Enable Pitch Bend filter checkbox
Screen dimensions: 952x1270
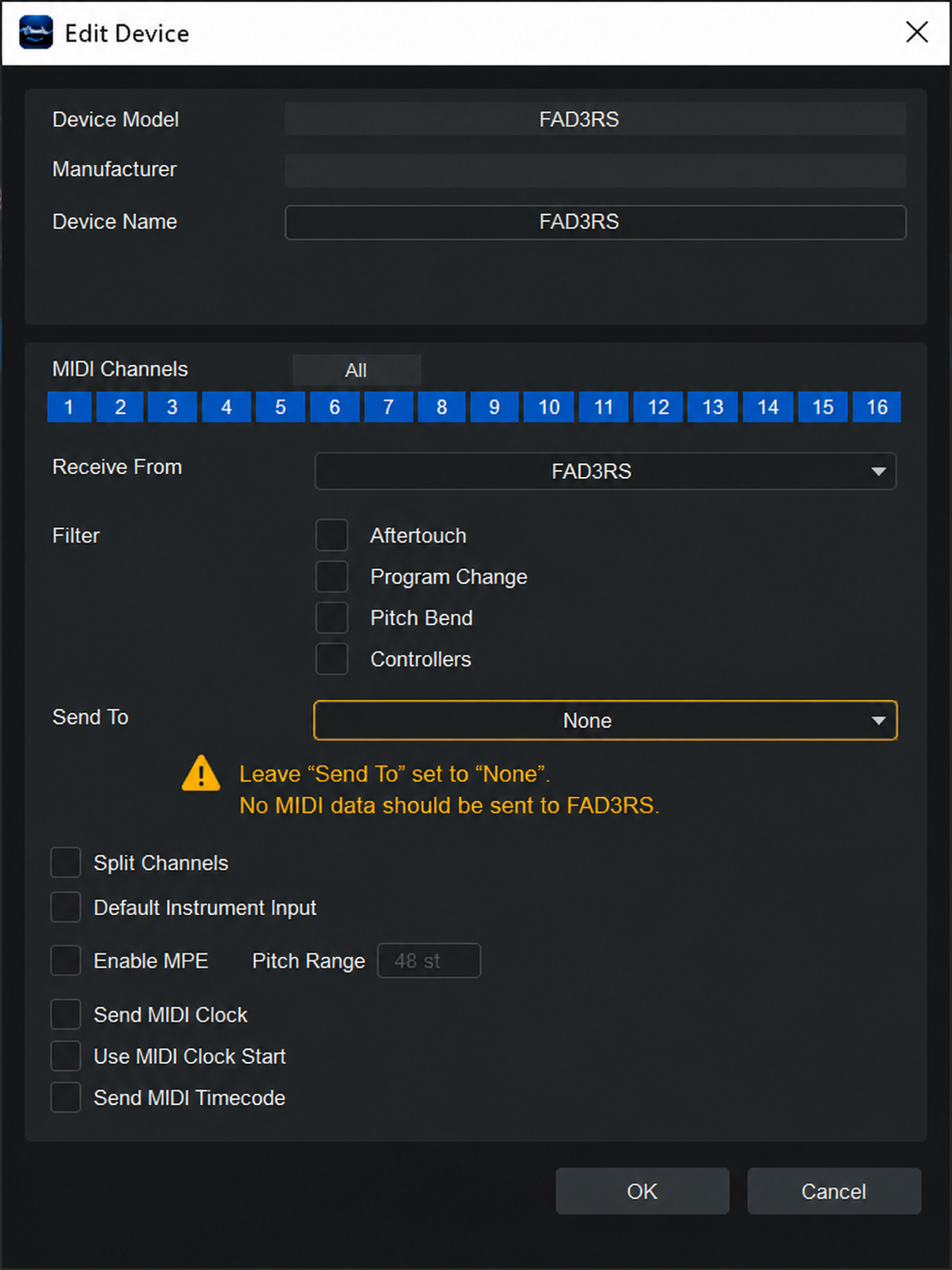(x=332, y=617)
